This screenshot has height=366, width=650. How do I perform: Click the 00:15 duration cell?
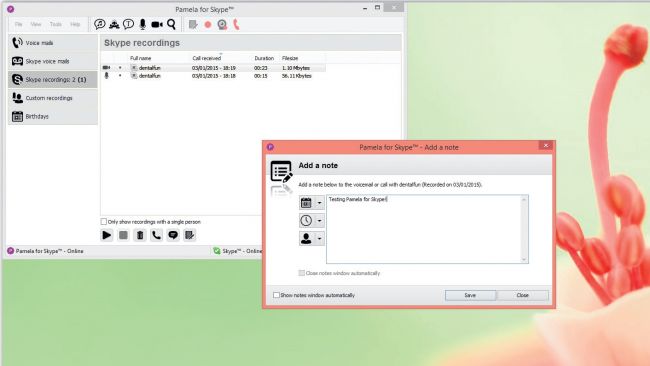(261, 76)
